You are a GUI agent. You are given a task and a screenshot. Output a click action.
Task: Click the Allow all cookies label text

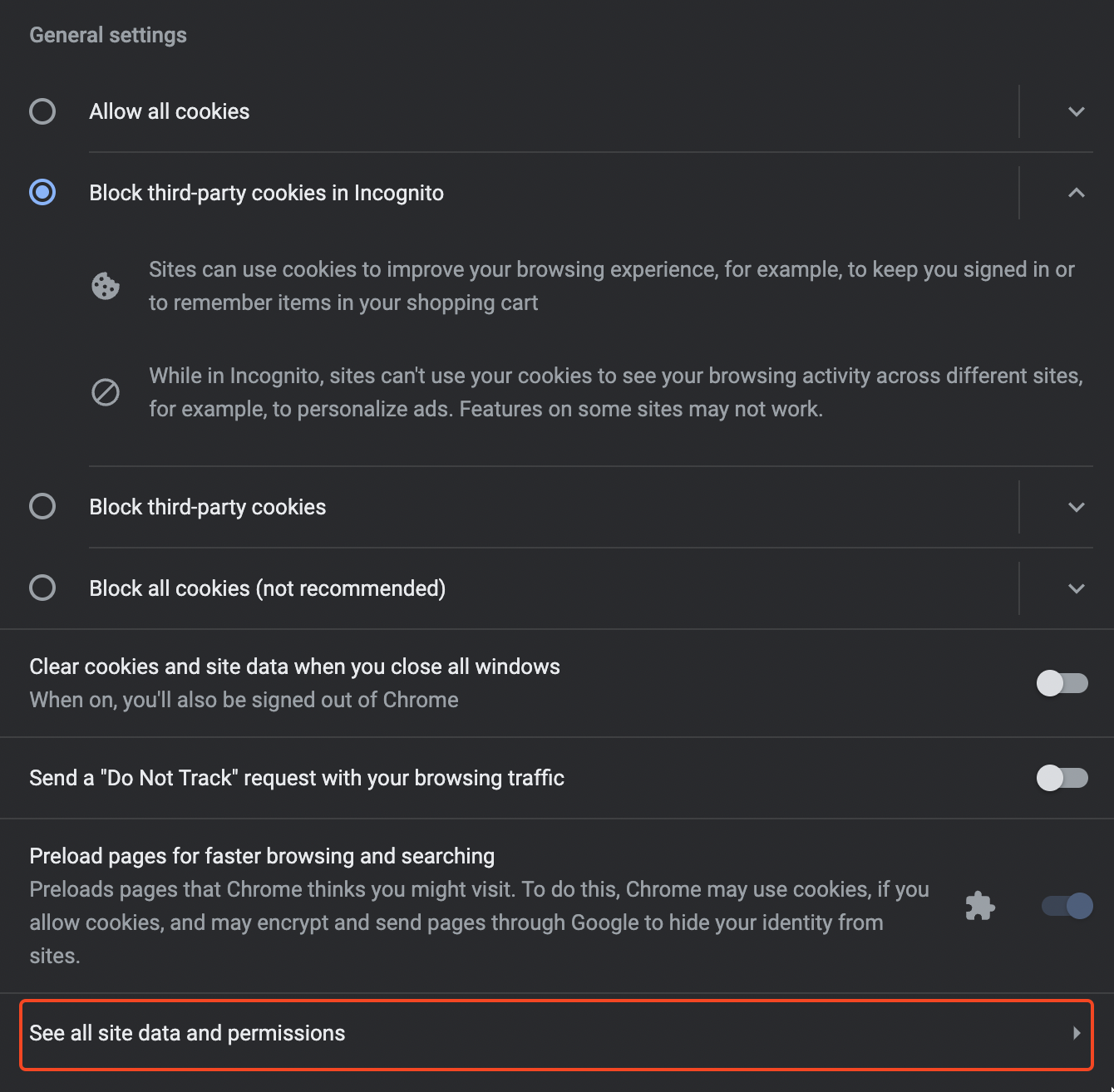click(x=170, y=111)
